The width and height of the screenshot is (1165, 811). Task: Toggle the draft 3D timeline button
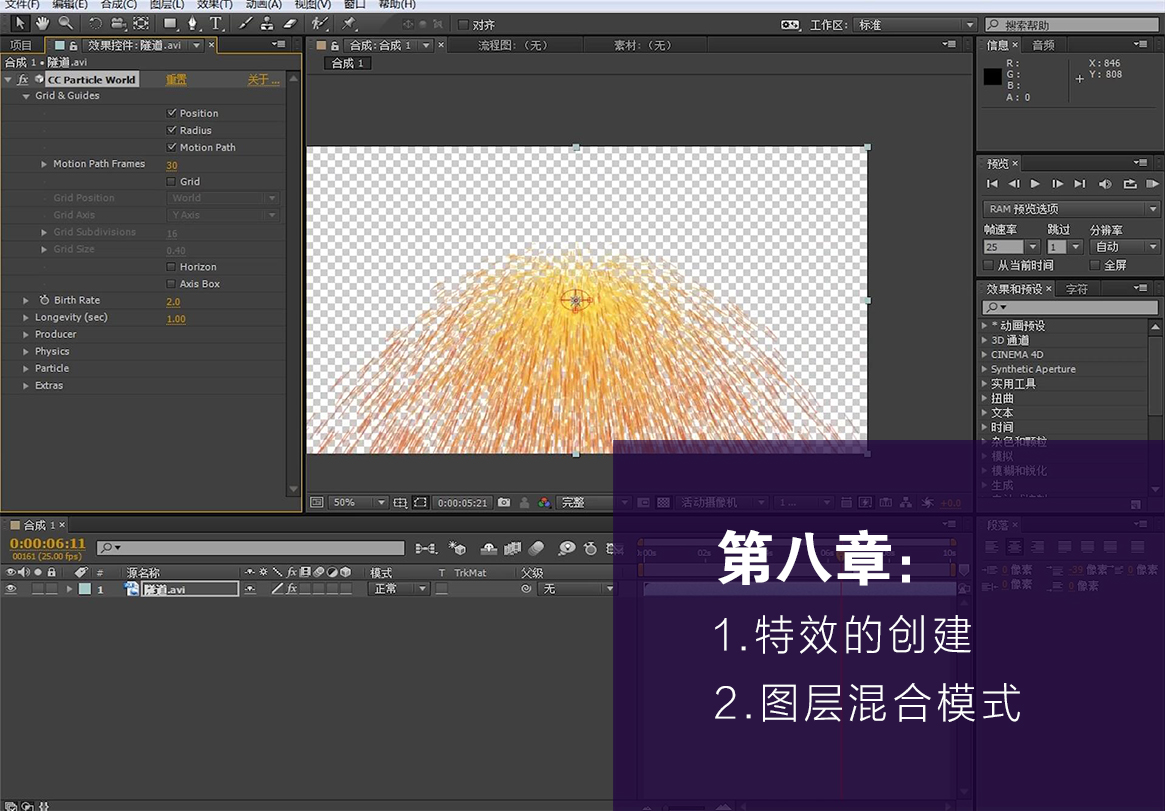457,549
